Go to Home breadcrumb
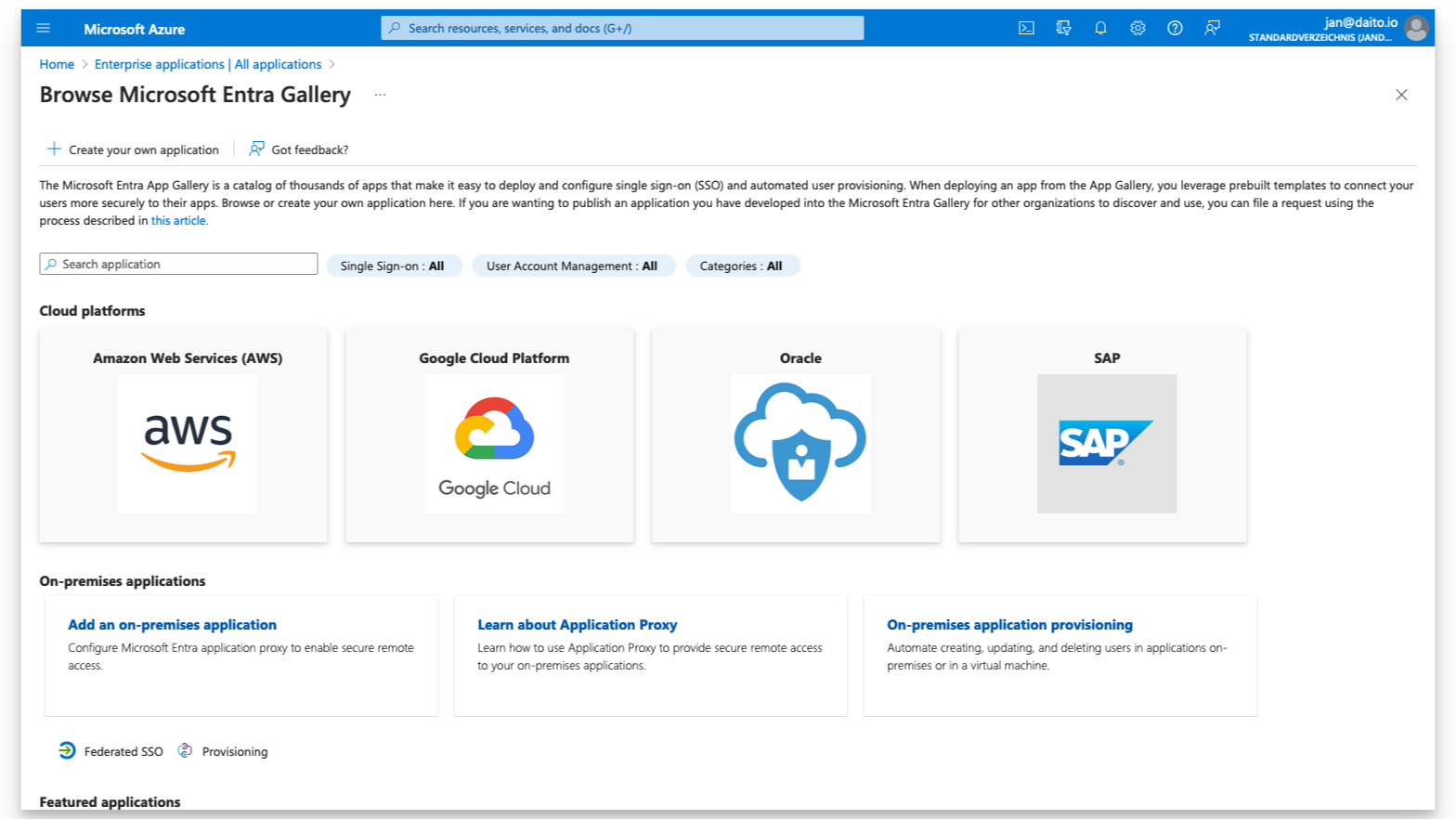The image size is (1456, 819). 57,64
